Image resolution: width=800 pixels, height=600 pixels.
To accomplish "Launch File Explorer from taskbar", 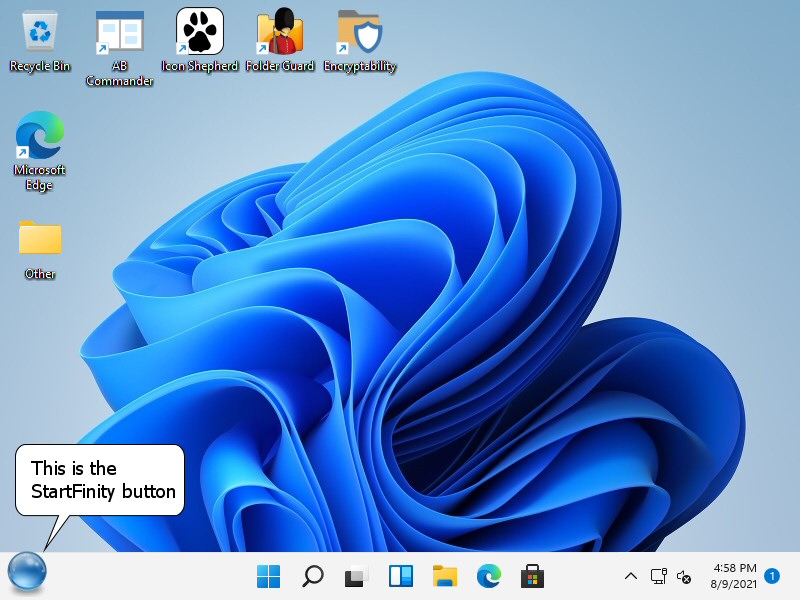I will point(445,577).
